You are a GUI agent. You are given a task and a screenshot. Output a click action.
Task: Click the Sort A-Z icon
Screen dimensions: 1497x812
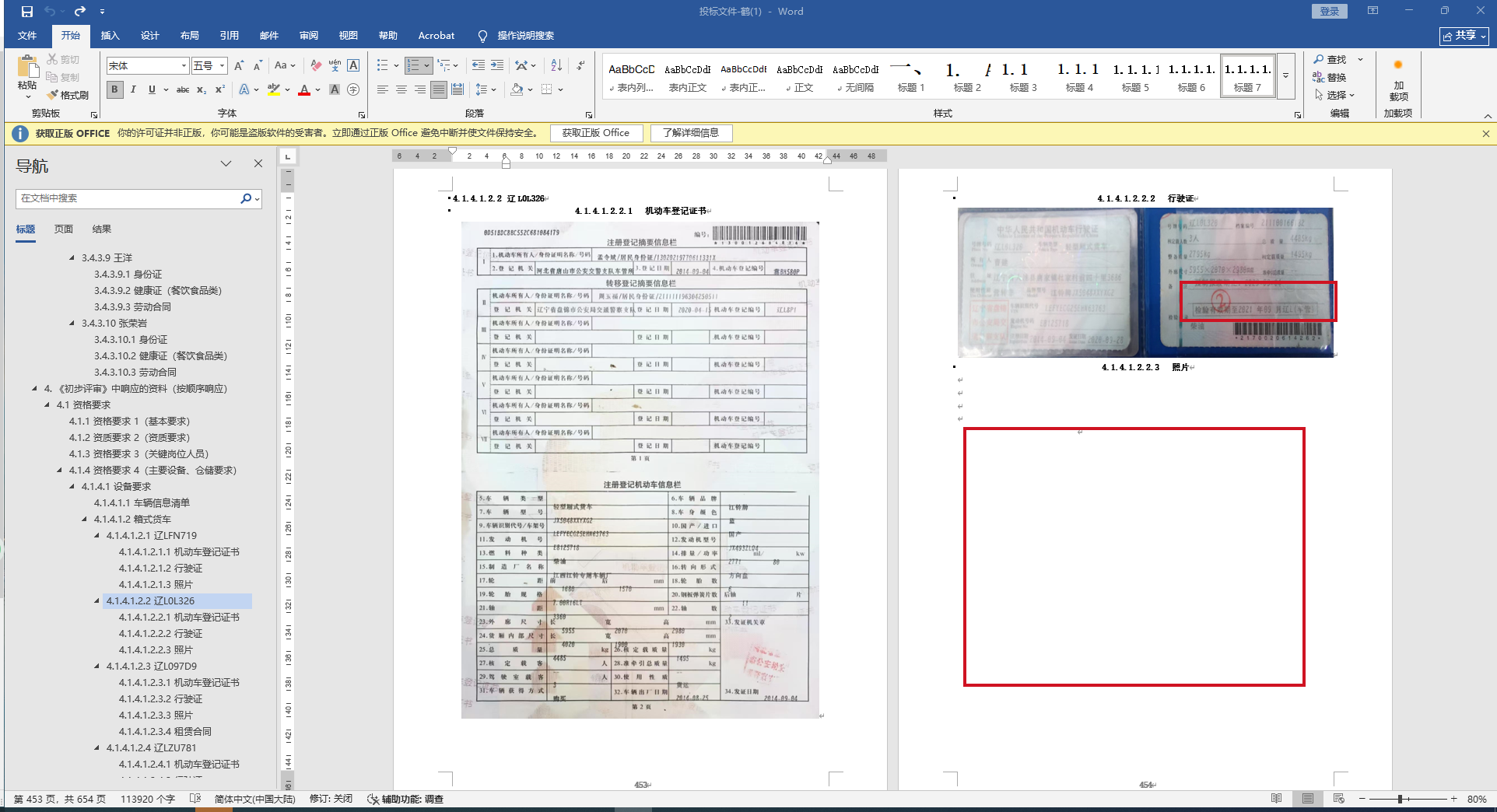[556, 65]
